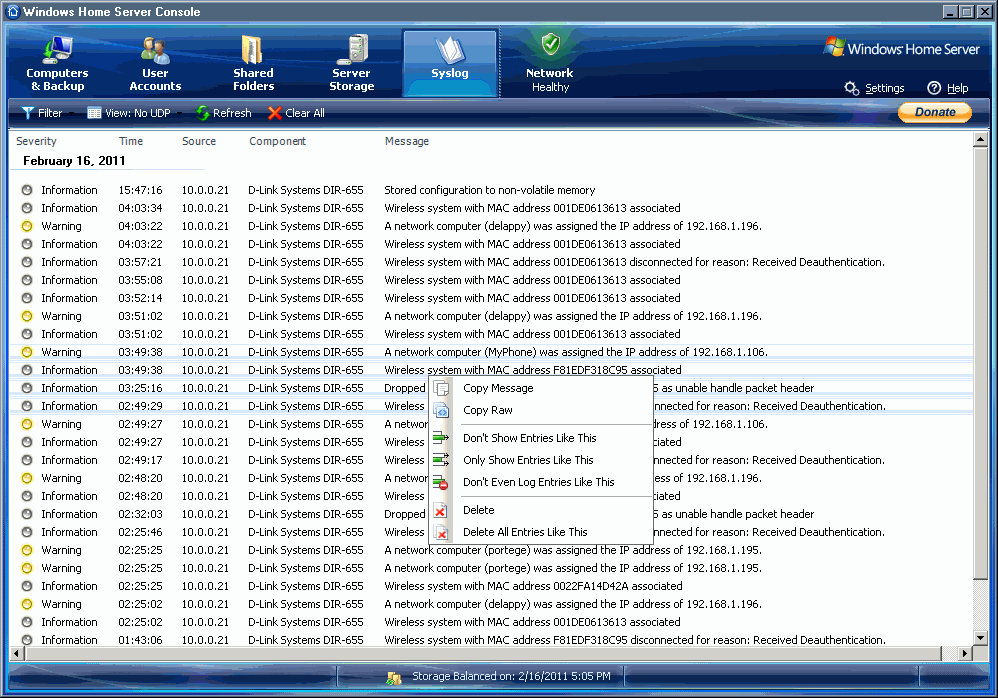Click the Information icon on the 03:25:16 entry
Image resolution: width=998 pixels, height=698 pixels.
[27, 388]
